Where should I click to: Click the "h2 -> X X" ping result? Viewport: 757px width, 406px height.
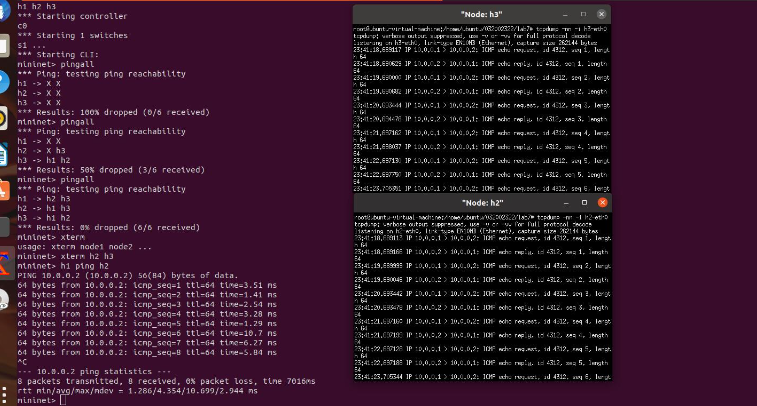[x=39, y=93]
